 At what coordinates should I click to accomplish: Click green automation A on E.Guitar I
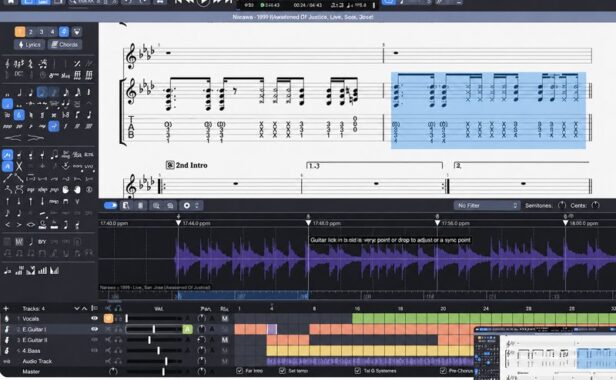[x=187, y=329]
